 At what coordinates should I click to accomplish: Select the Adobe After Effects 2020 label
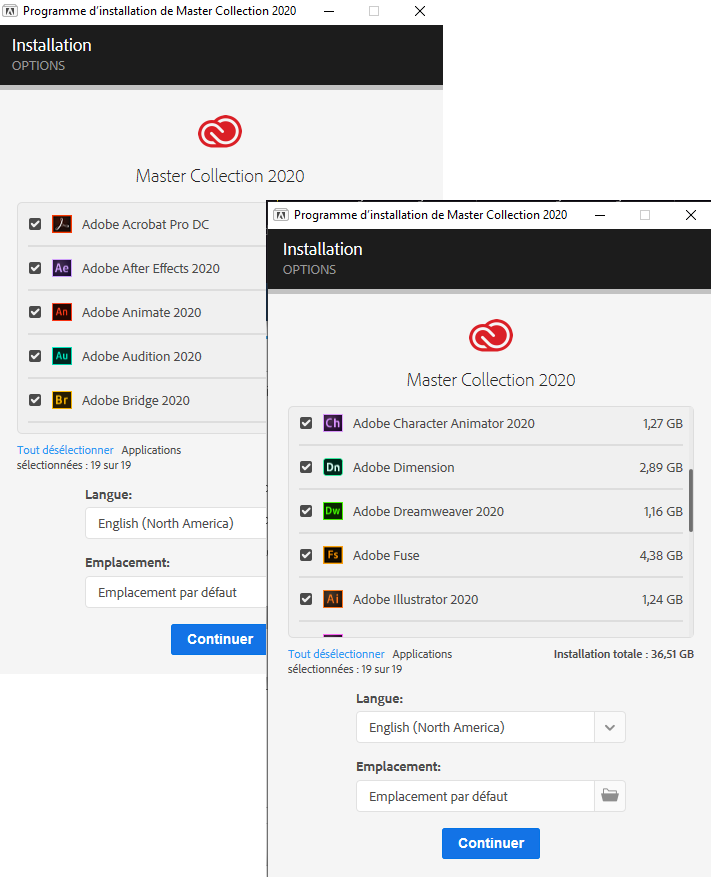[150, 268]
